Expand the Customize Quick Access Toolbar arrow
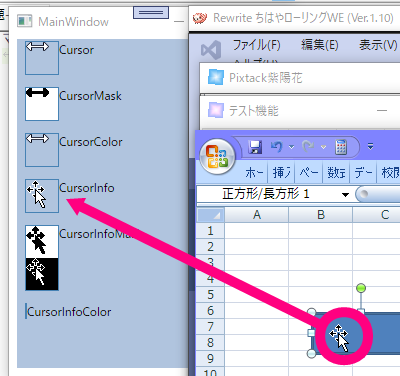 click(x=370, y=146)
